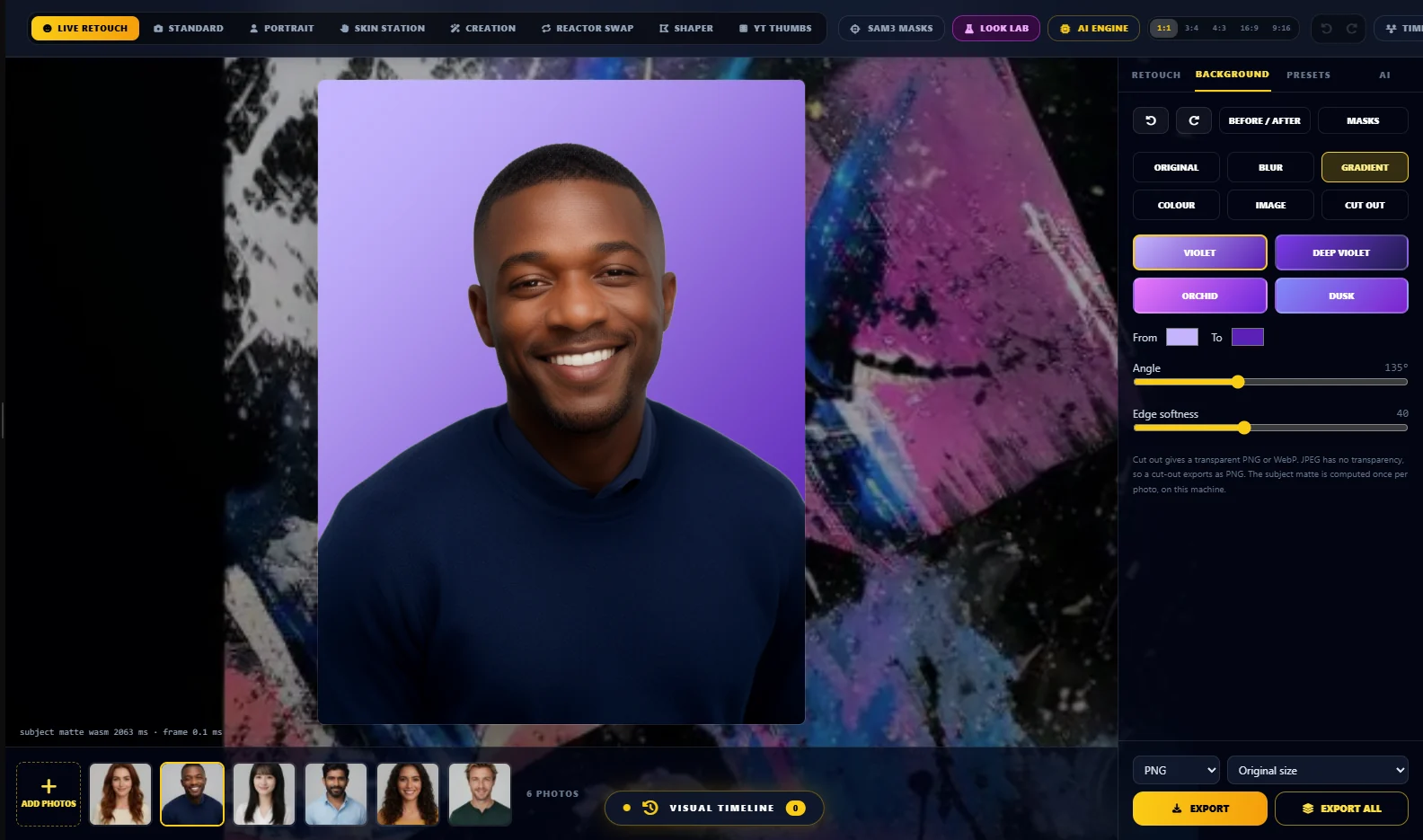Open the Standard mode
Viewport: 1423px width, 840px height.
(189, 29)
